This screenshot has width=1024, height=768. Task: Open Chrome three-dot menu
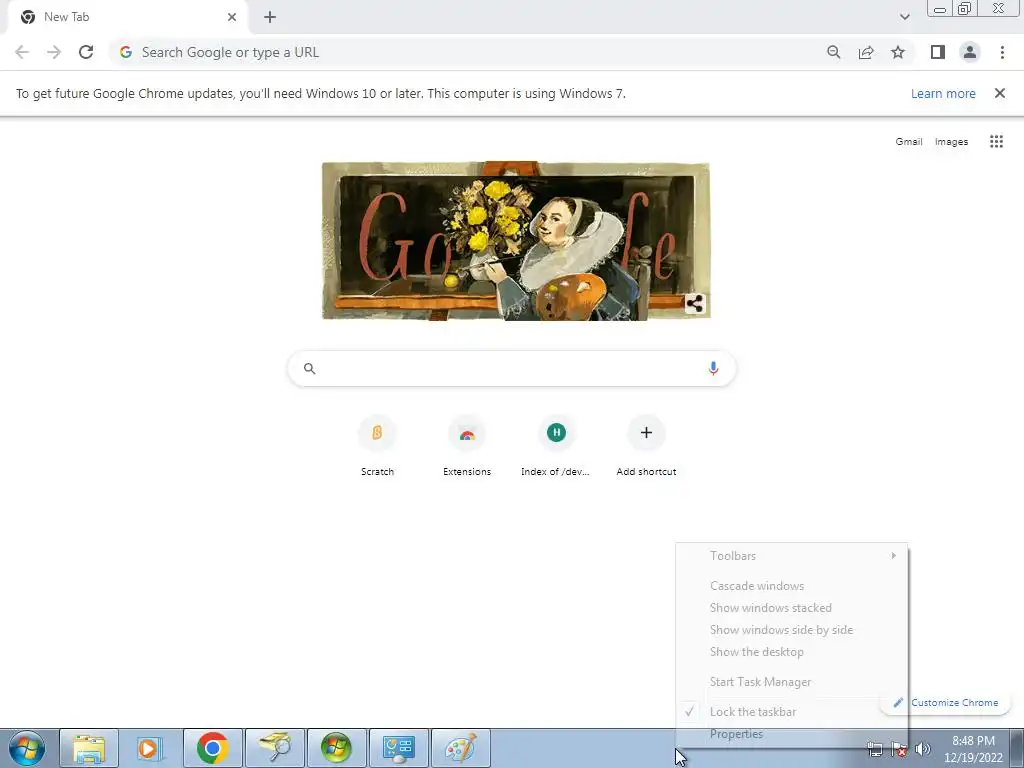1002,52
